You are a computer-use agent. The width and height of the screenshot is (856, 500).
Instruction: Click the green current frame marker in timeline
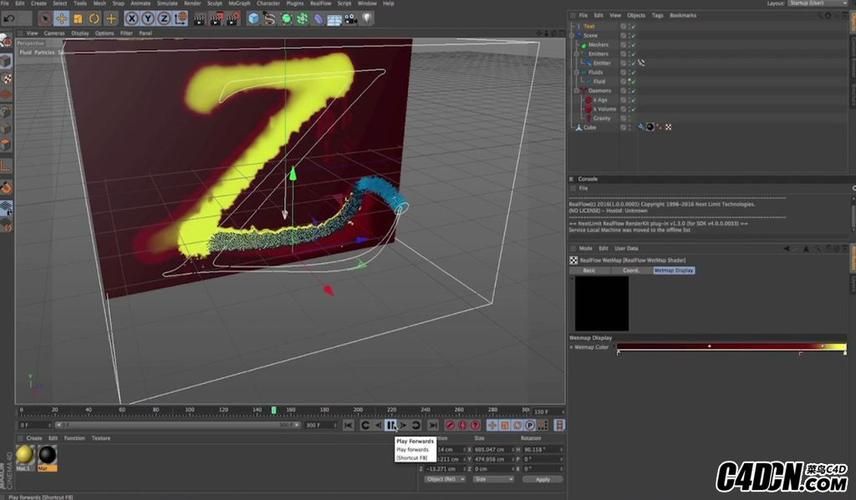point(274,410)
